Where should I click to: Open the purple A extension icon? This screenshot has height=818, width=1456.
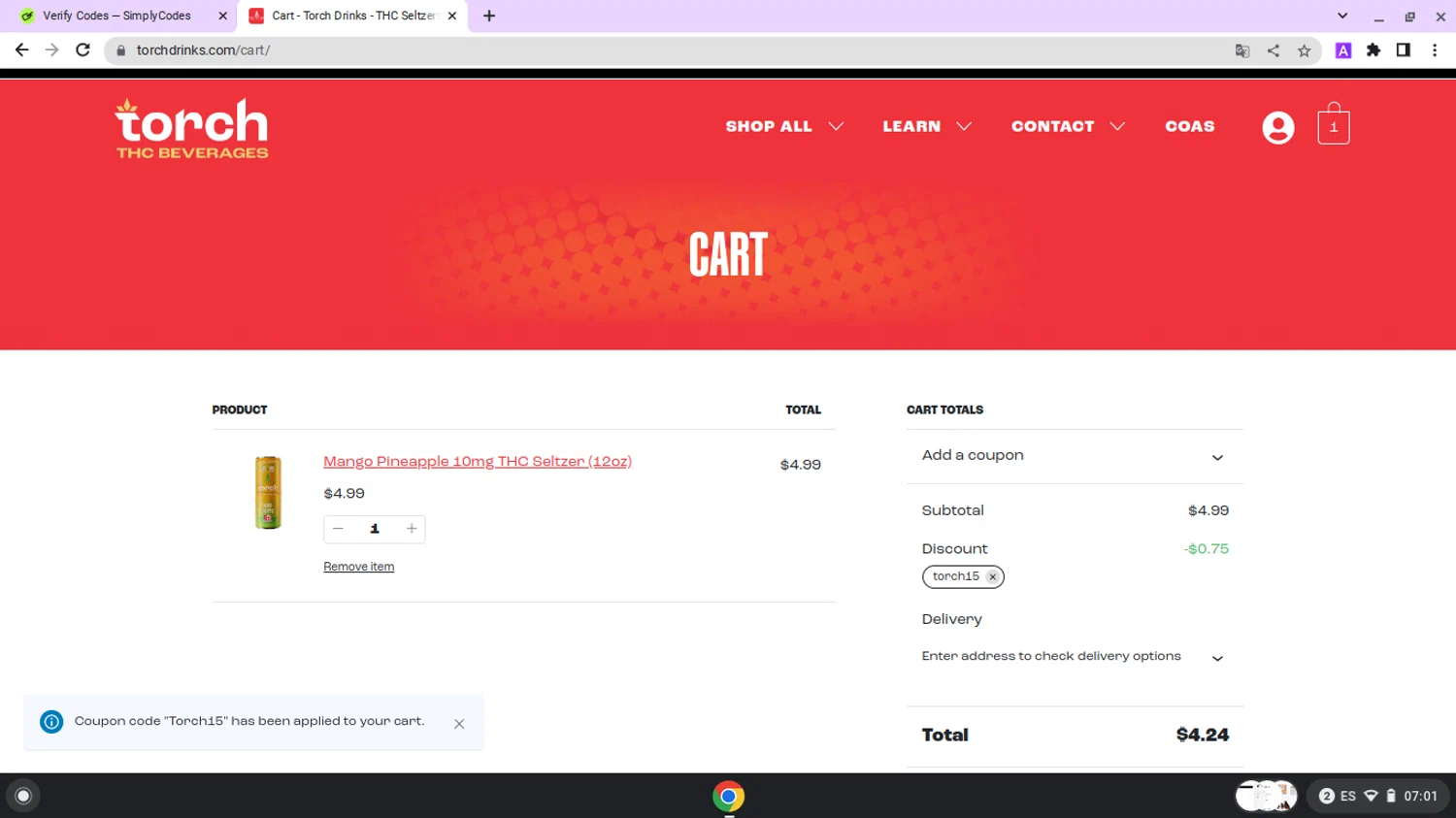tap(1343, 50)
